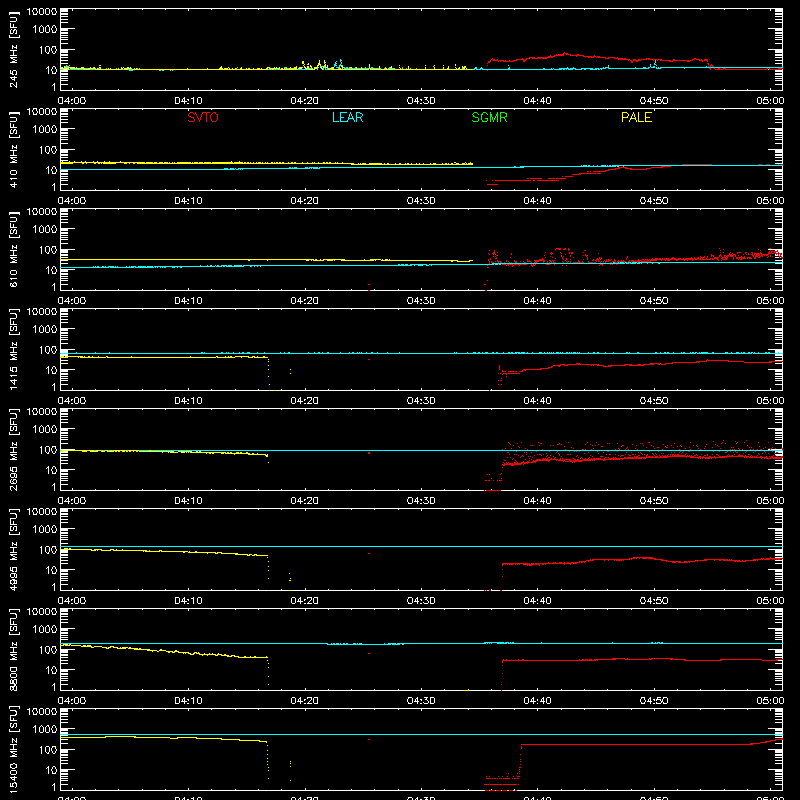Click '04:50' tick under the 4995 MHz panel
Screen dimensions: 800x800
pyautogui.click(x=654, y=601)
